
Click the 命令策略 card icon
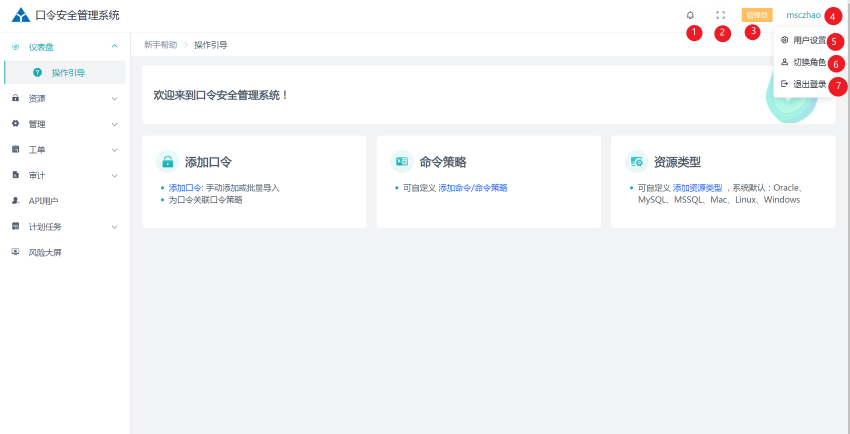point(402,162)
